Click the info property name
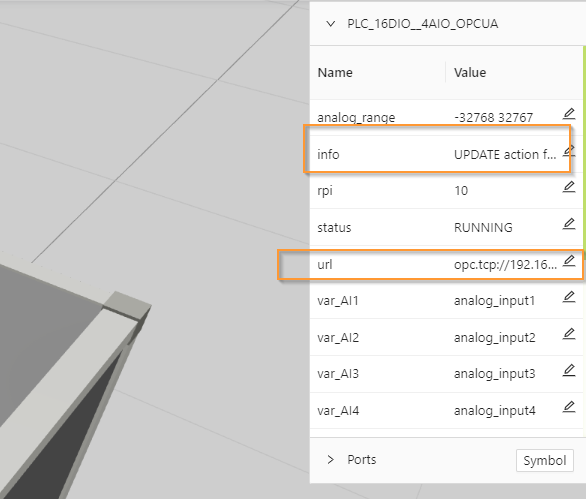Screen dimensions: 586x499 (328, 154)
